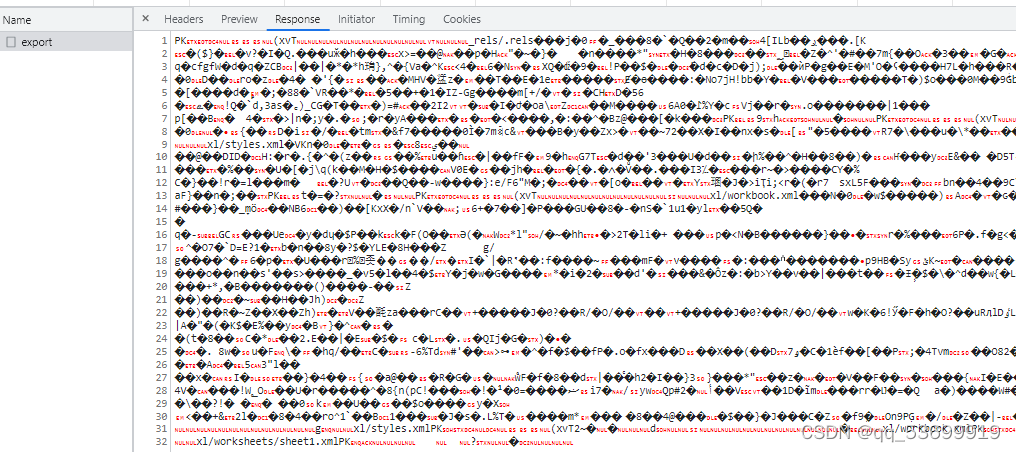Select line number 1 in response
This screenshot has height=452, width=1016.
[x=165, y=41]
